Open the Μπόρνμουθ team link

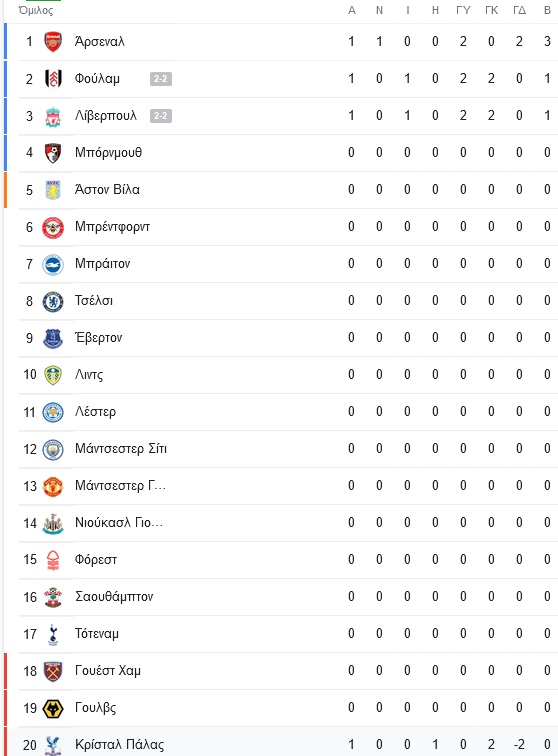(109, 153)
